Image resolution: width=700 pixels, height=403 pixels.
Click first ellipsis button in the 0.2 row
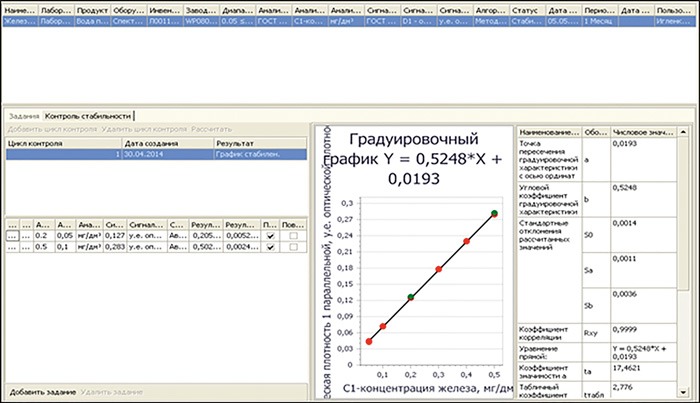point(10,237)
